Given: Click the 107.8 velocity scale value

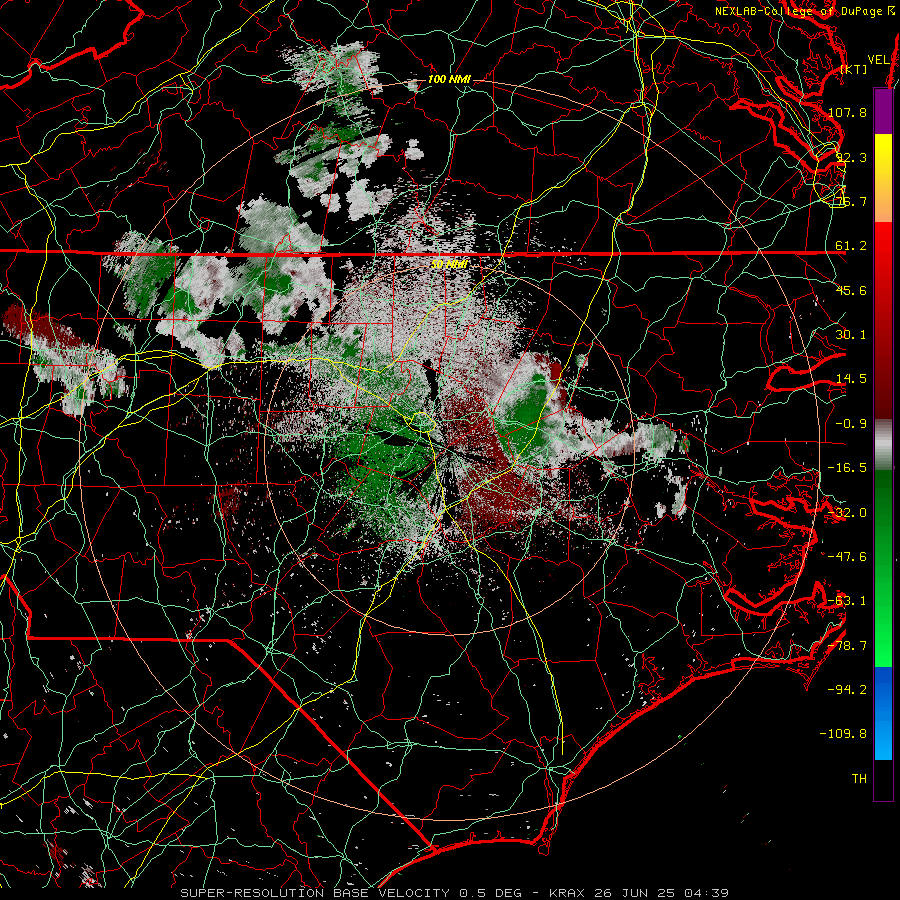Looking at the screenshot, I should click(847, 112).
